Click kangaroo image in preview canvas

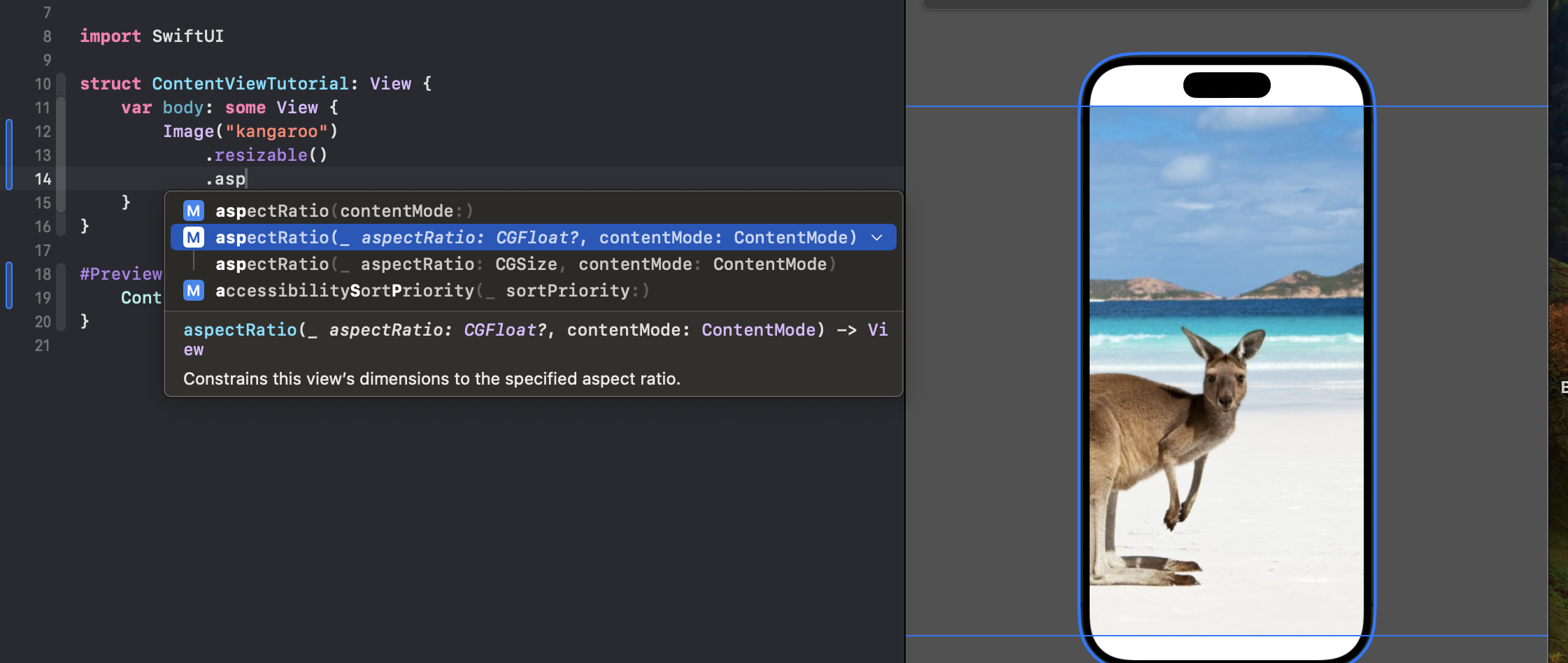1227,371
